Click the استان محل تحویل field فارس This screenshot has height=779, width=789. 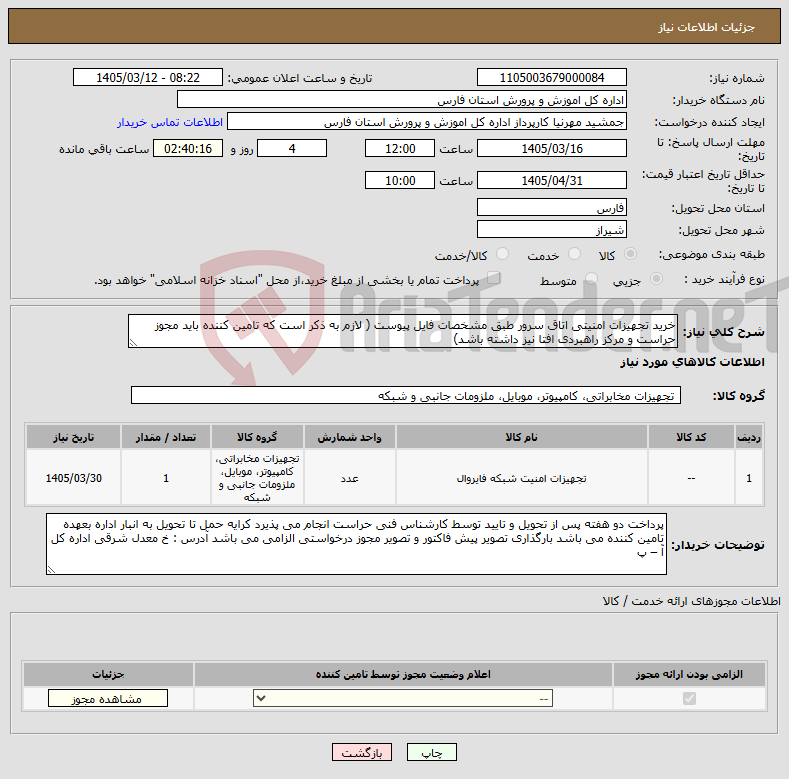551,207
